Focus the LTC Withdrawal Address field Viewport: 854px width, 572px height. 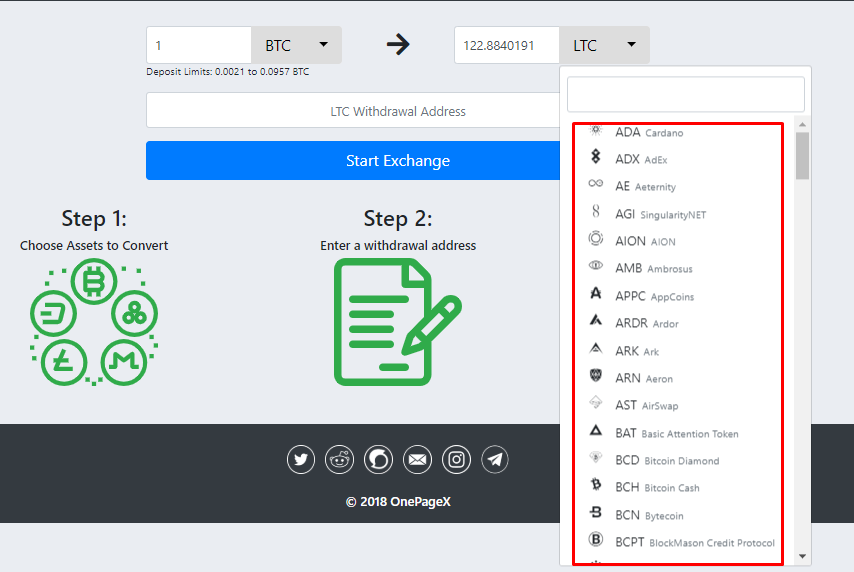(x=353, y=111)
